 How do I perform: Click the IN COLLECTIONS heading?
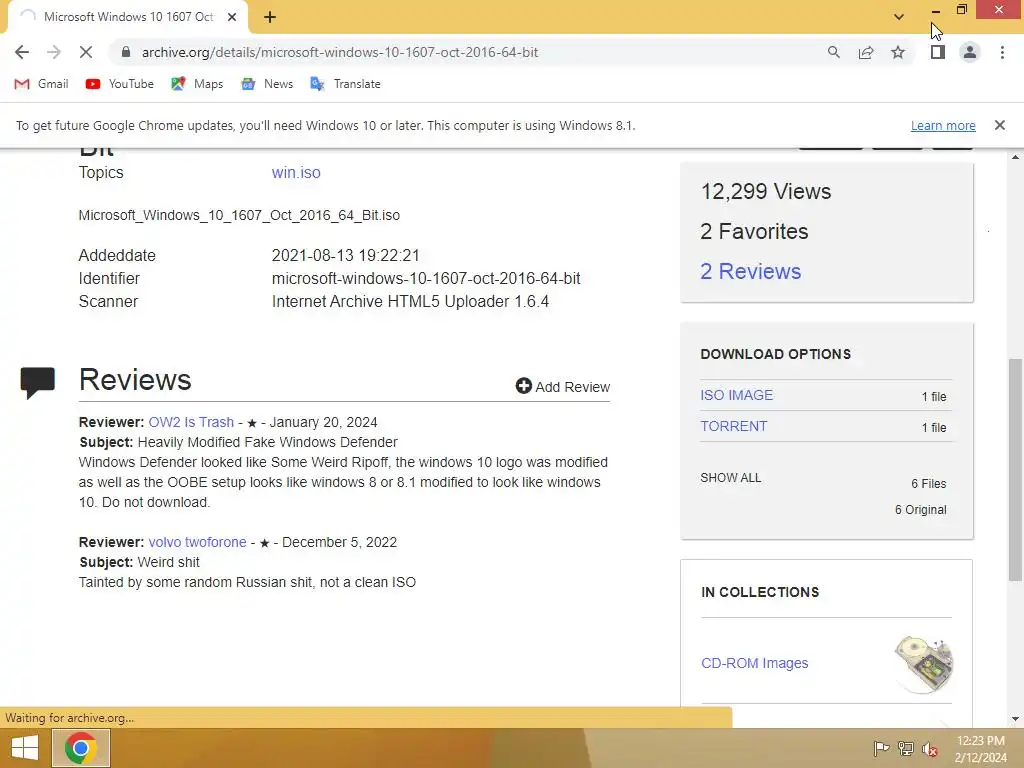click(x=760, y=592)
